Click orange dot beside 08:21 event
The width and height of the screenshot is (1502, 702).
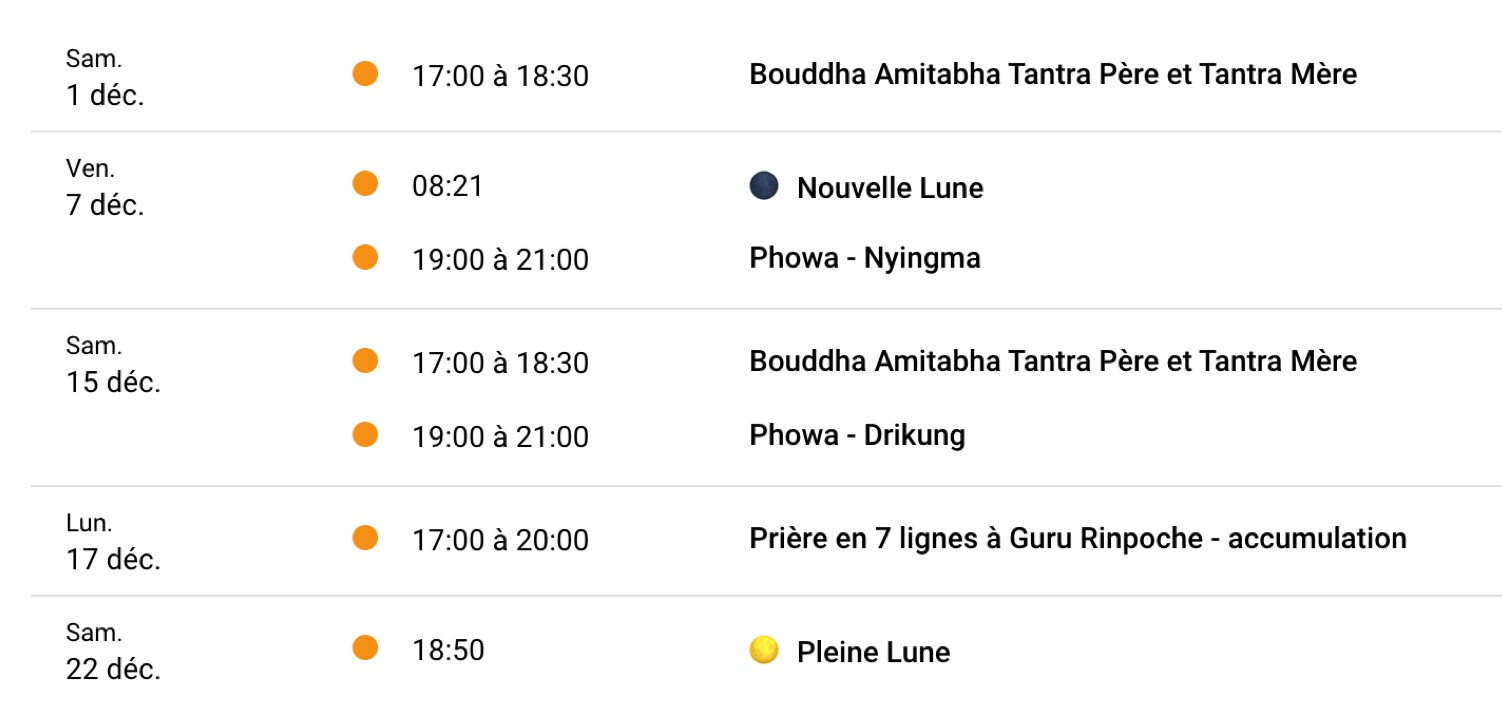366,184
